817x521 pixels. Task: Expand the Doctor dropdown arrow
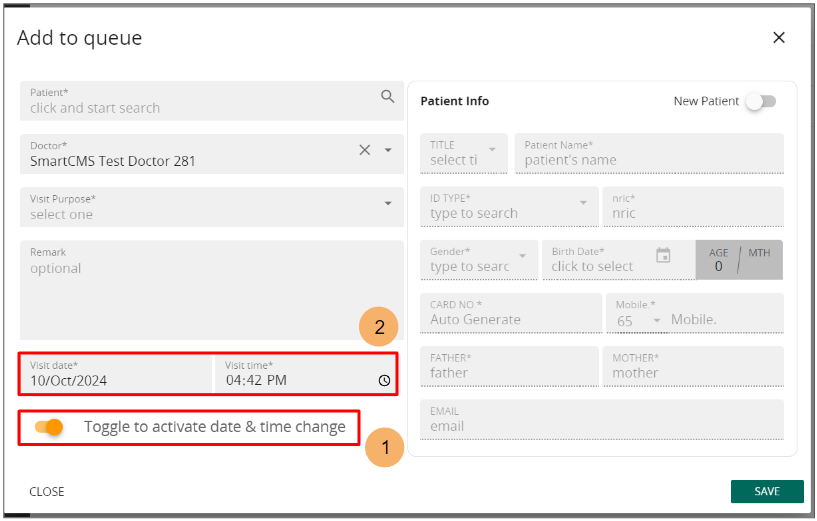click(x=388, y=150)
